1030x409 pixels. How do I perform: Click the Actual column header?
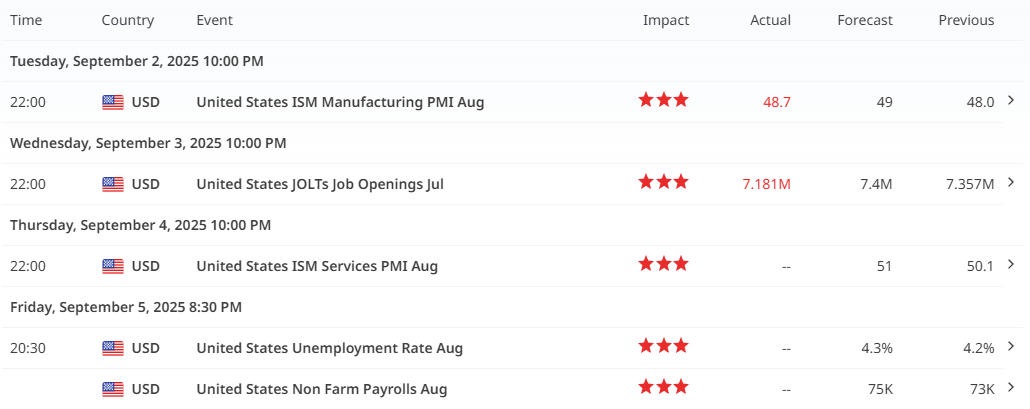coord(770,20)
